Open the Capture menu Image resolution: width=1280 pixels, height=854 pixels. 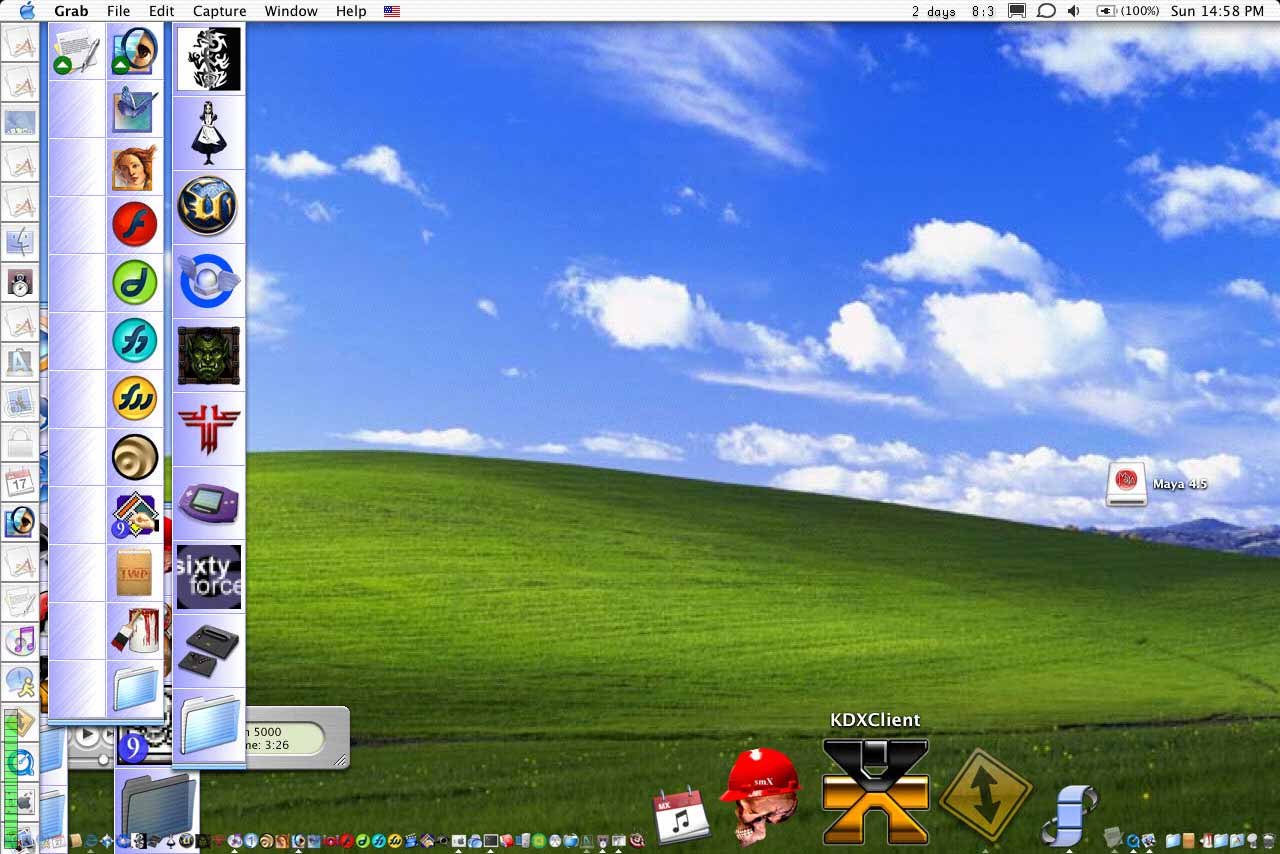220,11
